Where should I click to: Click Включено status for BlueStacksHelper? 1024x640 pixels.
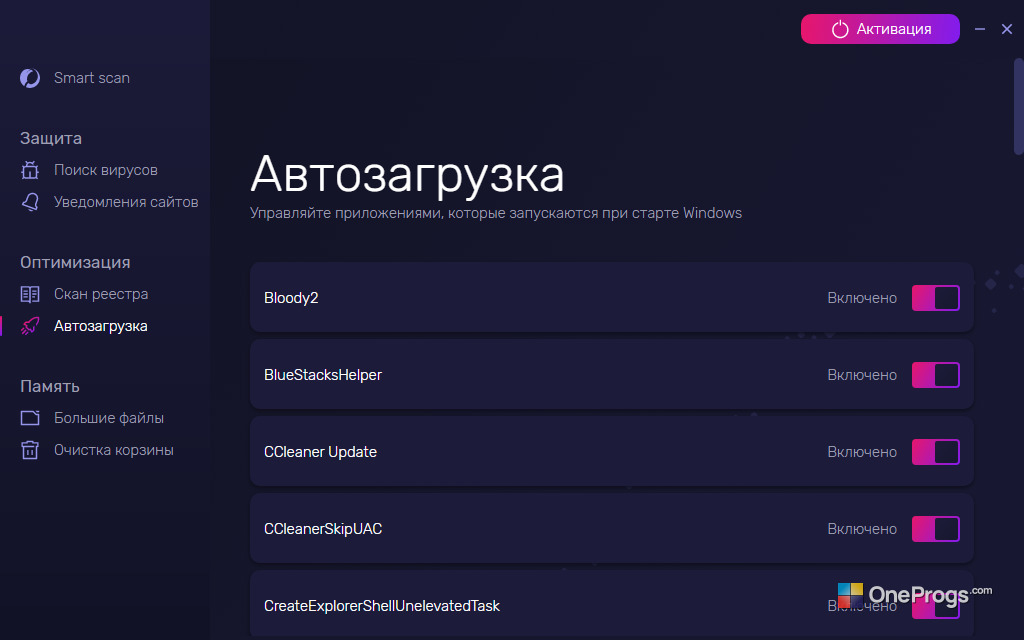pyautogui.click(x=862, y=375)
